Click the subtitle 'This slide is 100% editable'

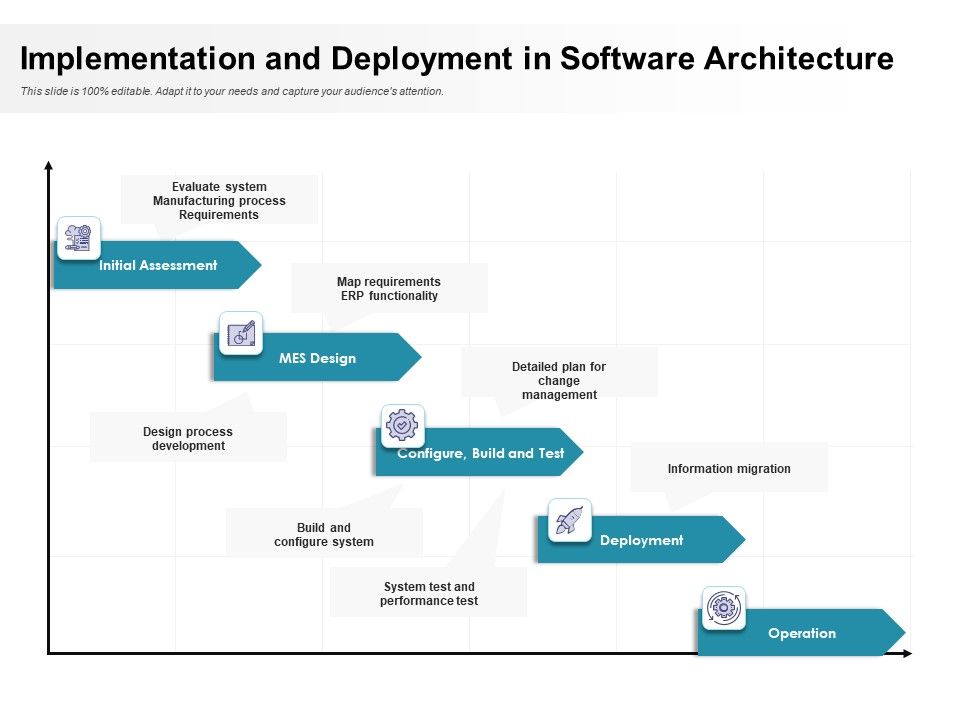point(232,91)
